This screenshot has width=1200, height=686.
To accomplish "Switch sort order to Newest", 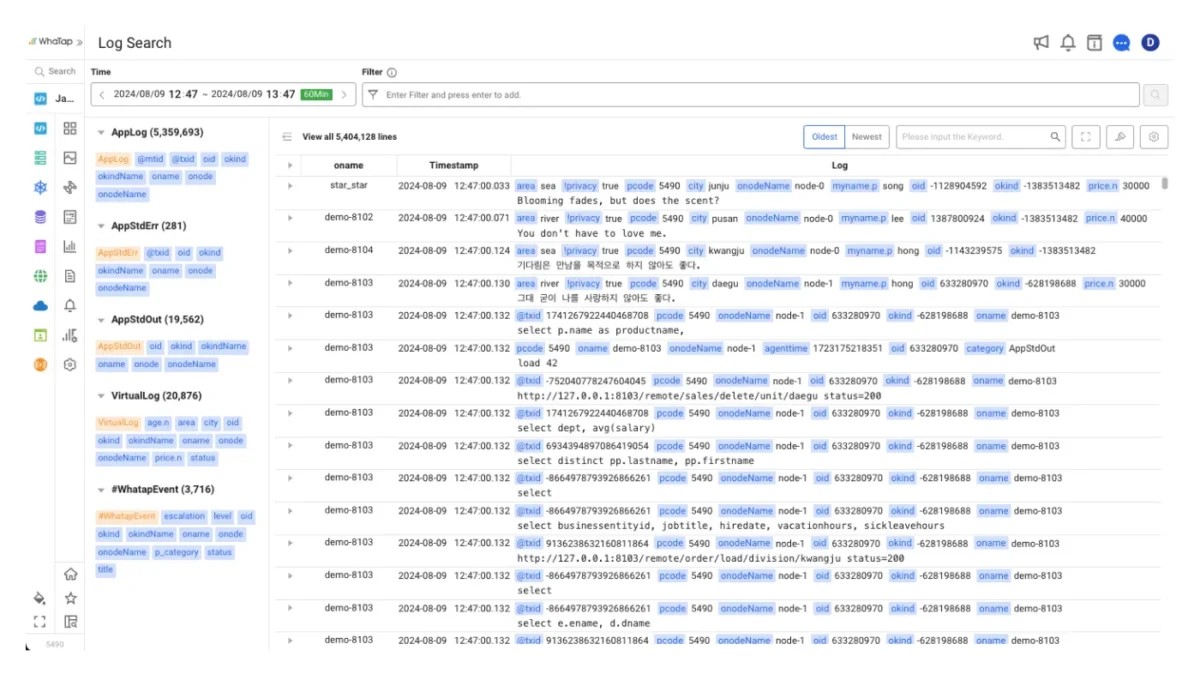I will point(866,137).
